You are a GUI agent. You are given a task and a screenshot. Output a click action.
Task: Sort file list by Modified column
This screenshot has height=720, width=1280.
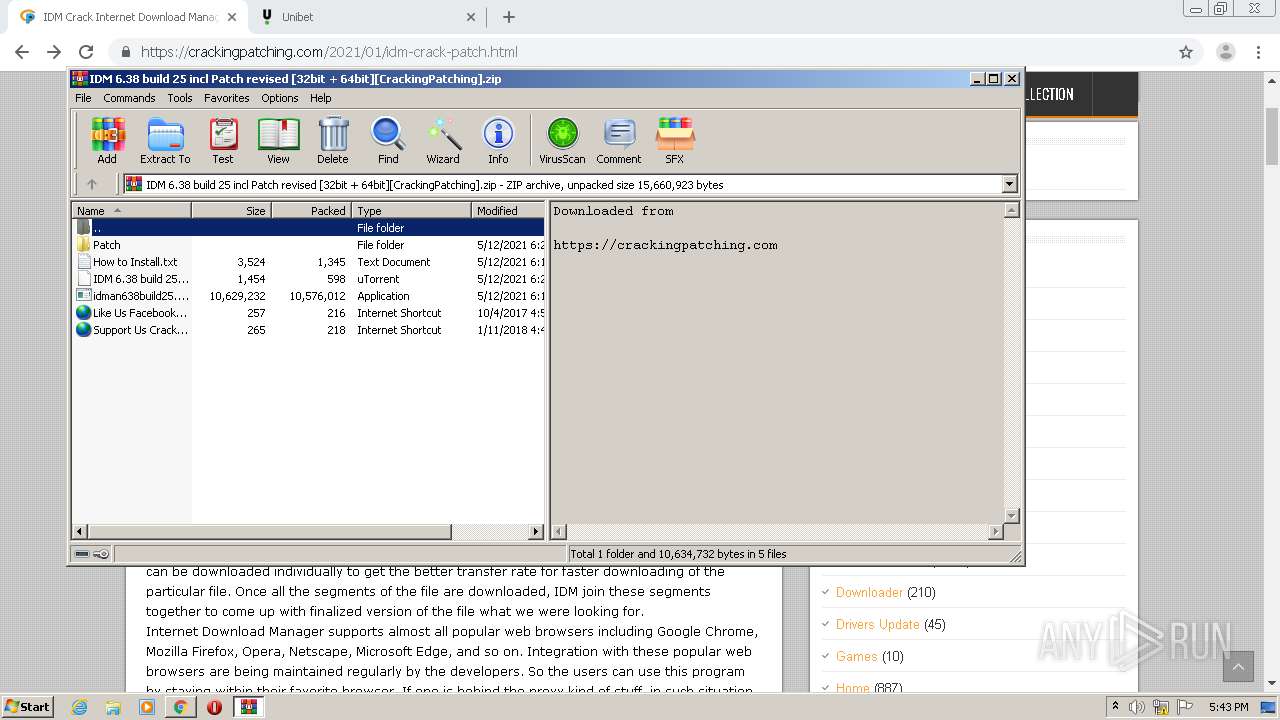tap(508, 211)
